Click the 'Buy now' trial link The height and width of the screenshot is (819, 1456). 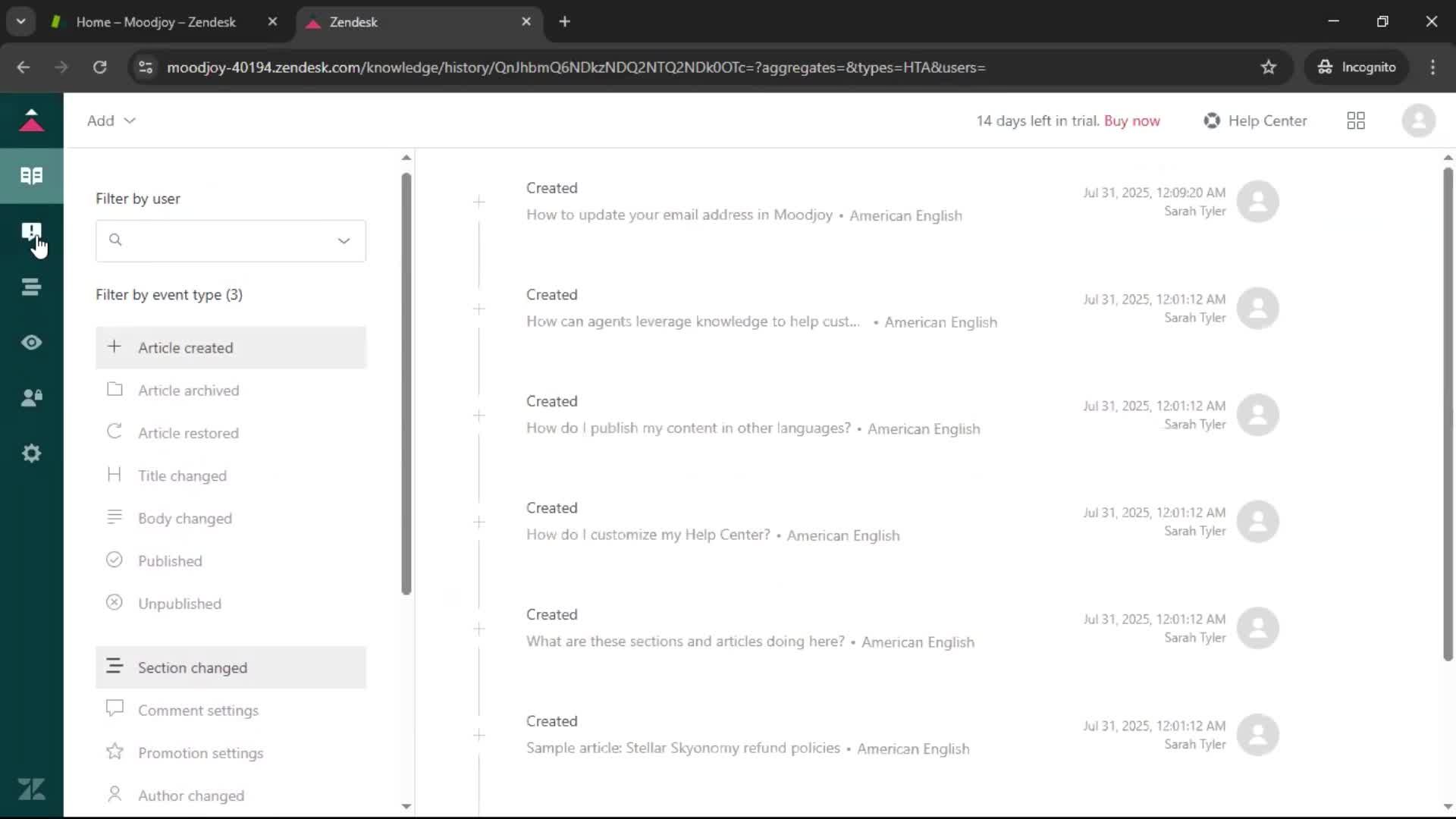coord(1131,121)
